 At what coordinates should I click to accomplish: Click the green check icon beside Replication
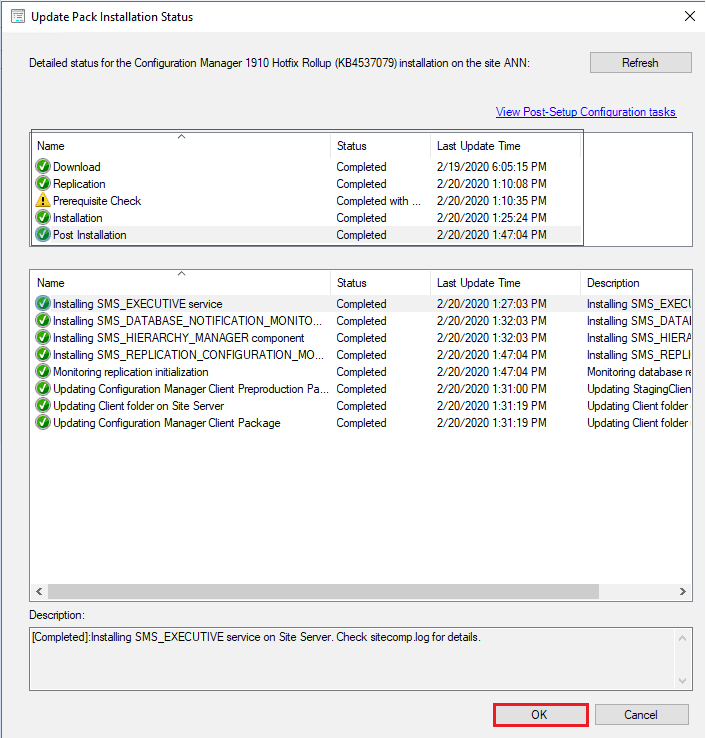coord(43,183)
